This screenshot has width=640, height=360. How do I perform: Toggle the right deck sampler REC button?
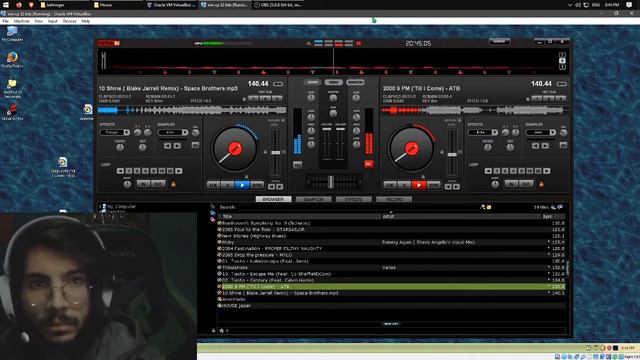(x=563, y=145)
